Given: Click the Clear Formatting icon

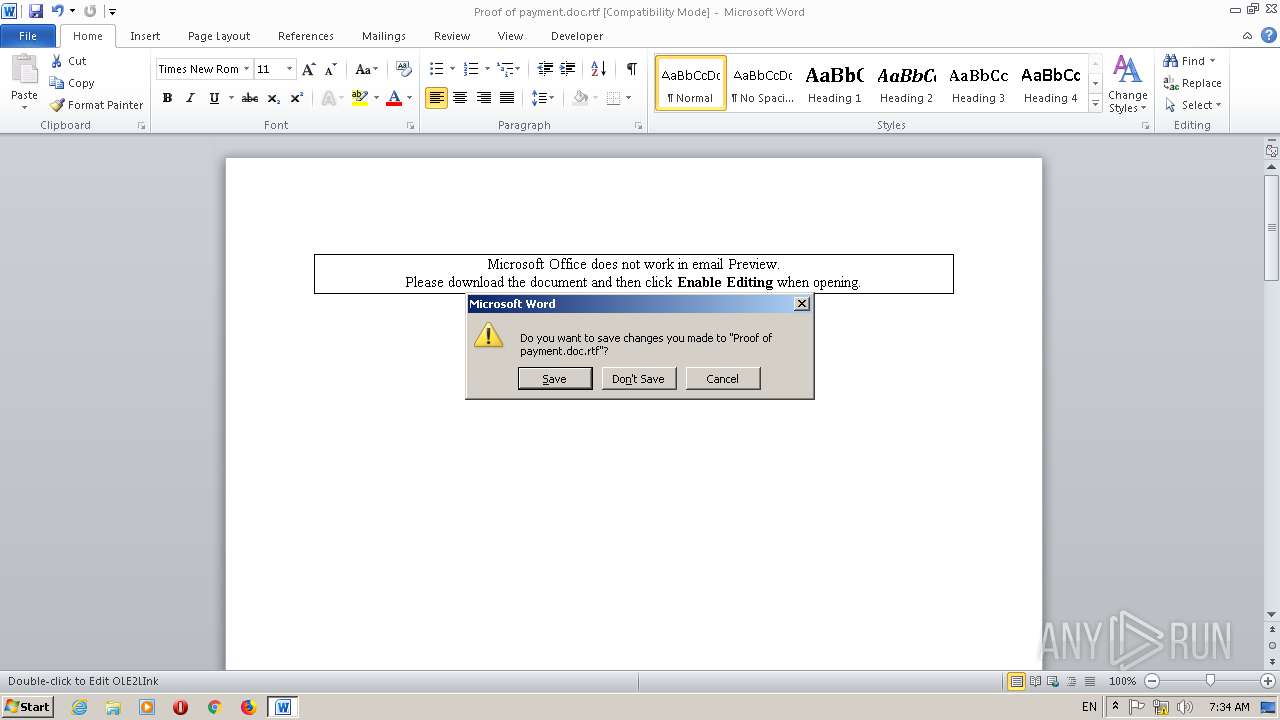Looking at the screenshot, I should tap(404, 69).
